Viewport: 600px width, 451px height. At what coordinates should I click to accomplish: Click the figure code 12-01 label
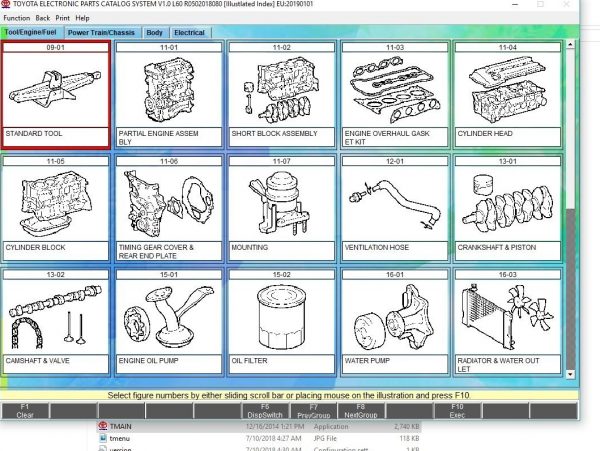click(395, 161)
